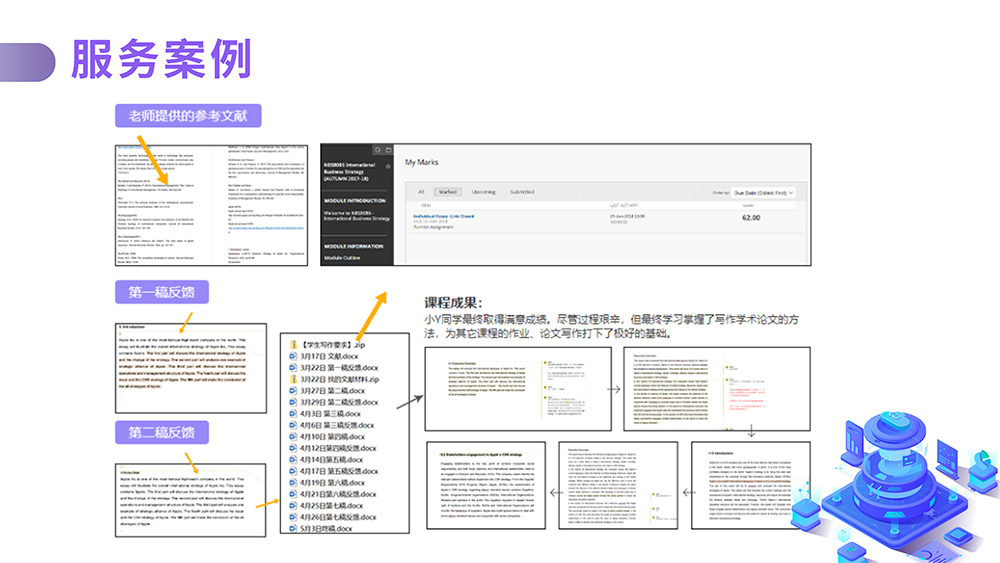Screen dimensions: 1000x563
Task: Switch to the Submitted tab in My Marks
Action: coord(522,192)
